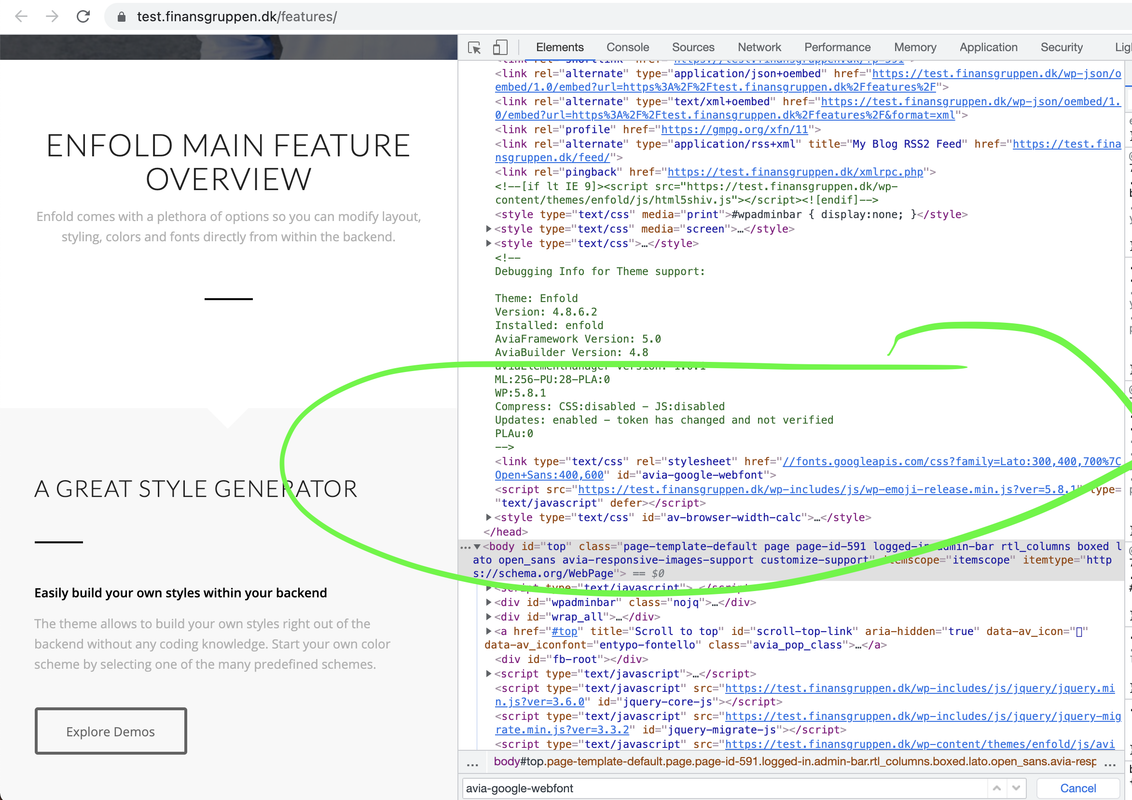Expand the script node below fb-root

click(x=489, y=674)
